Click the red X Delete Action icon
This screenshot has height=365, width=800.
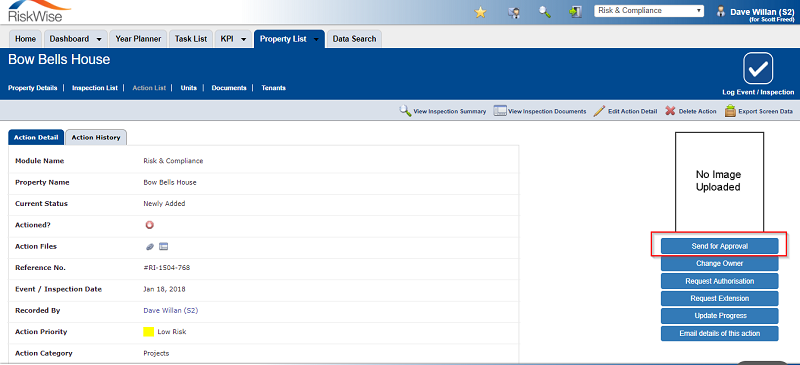coord(670,111)
